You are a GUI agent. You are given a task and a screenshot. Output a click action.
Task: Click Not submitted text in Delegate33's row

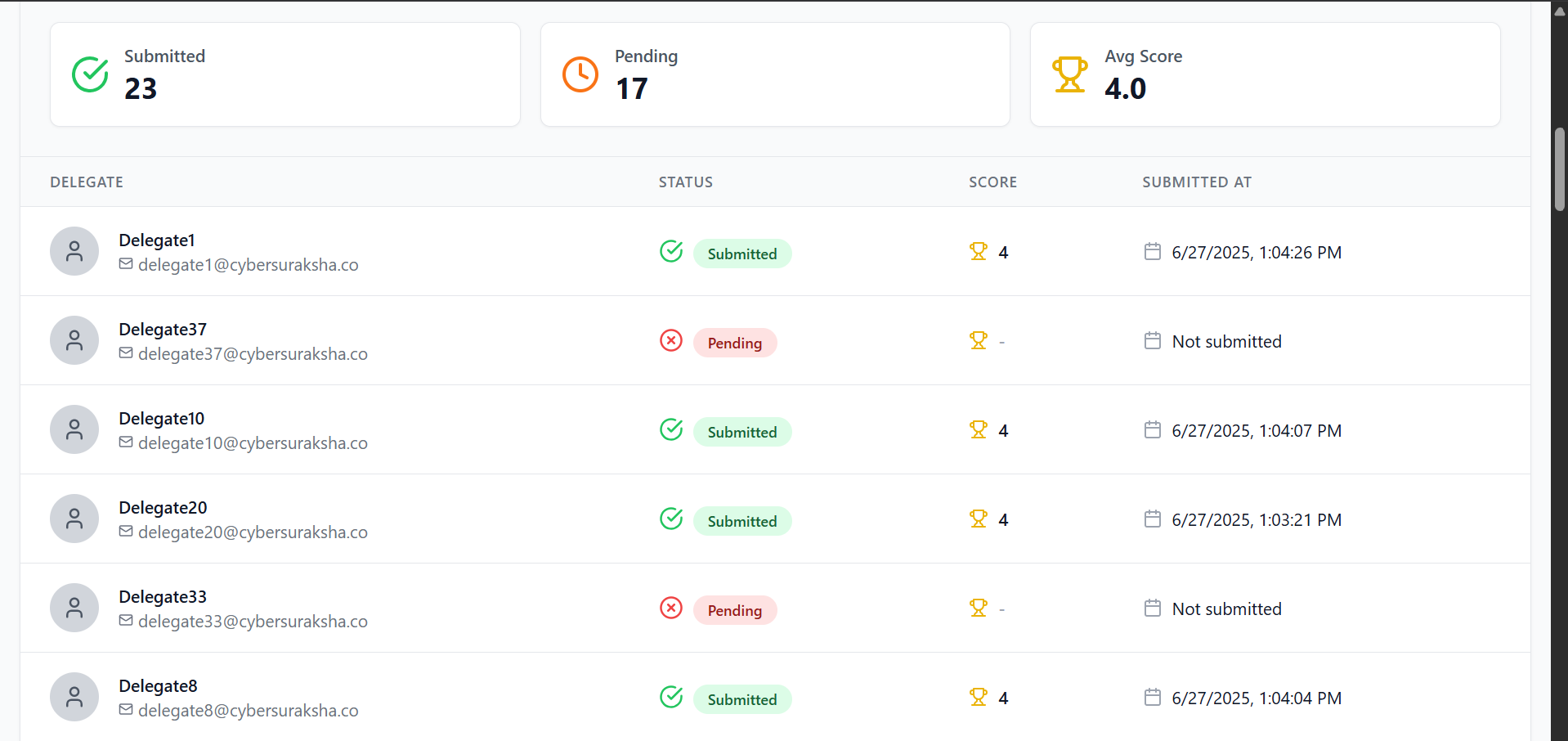pyautogui.click(x=1226, y=609)
